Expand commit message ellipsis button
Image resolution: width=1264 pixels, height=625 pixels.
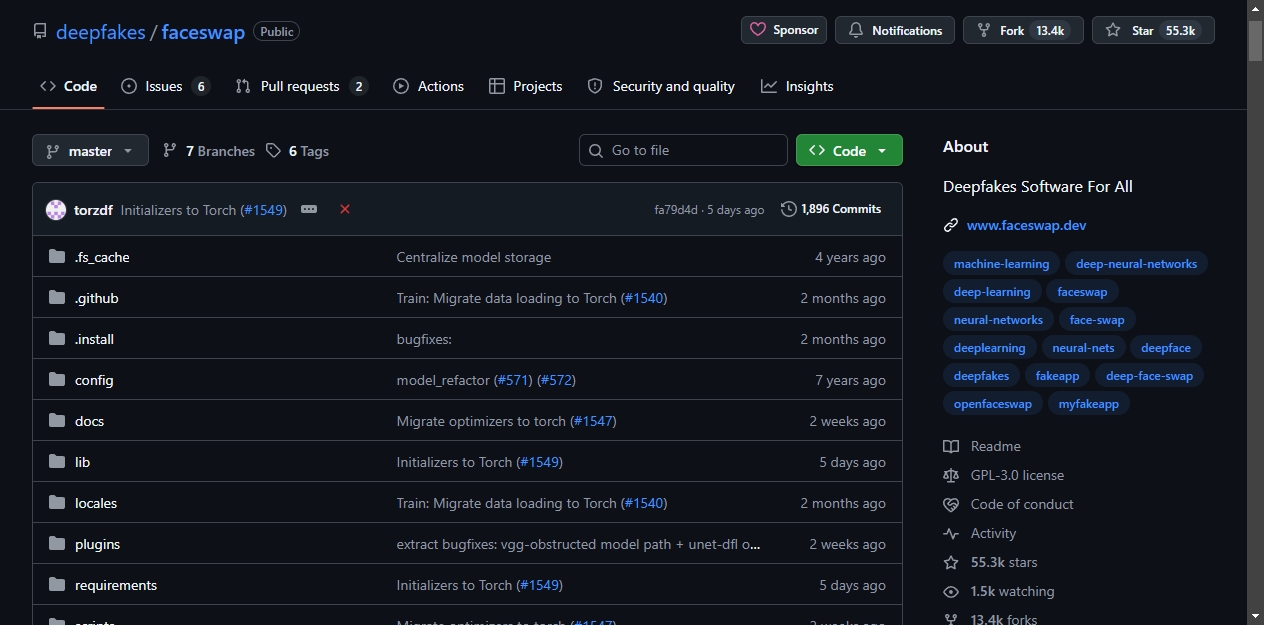[309, 209]
